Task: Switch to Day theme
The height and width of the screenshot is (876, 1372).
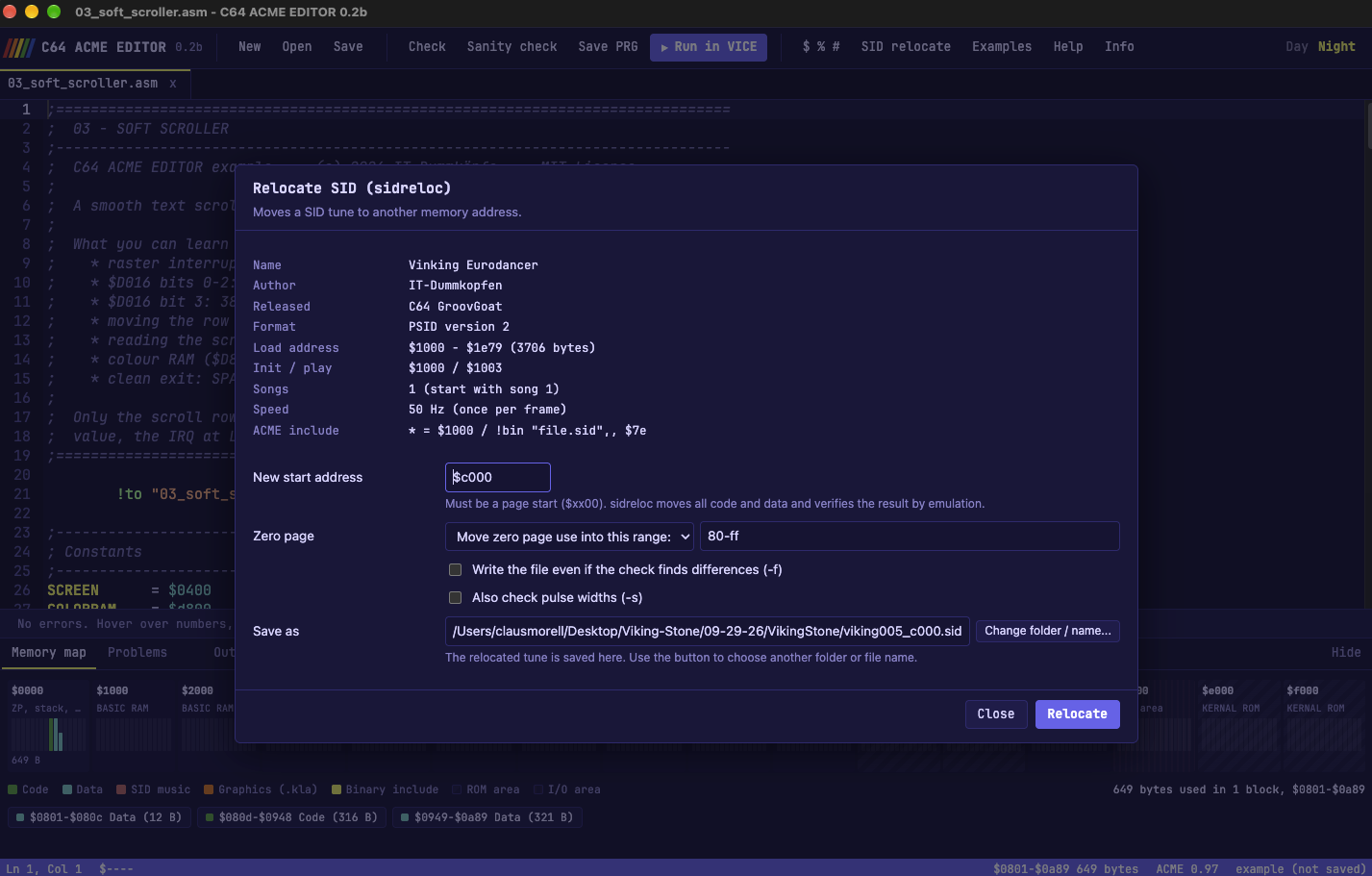Action: pyautogui.click(x=1297, y=47)
